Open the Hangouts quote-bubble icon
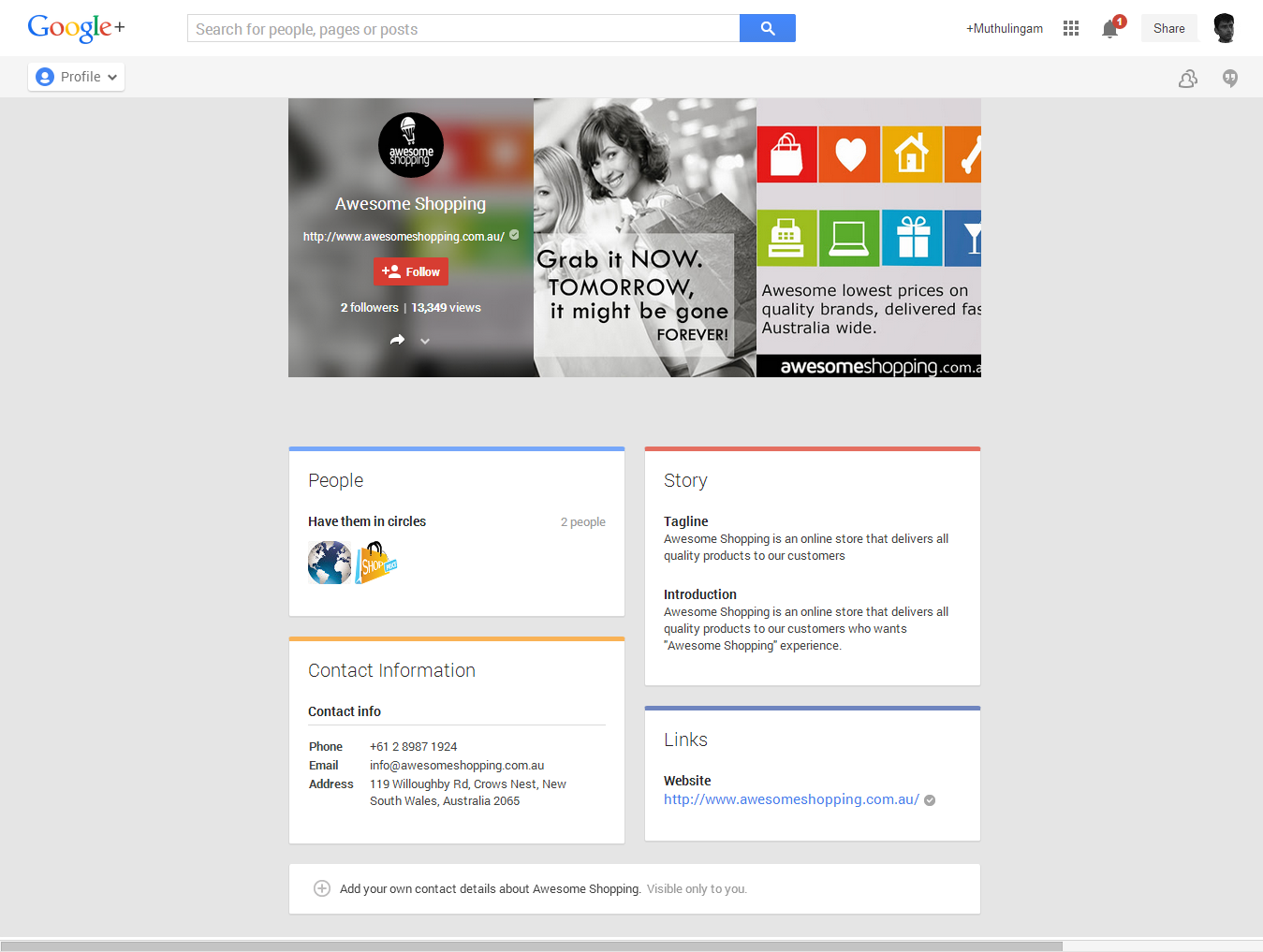Screen dimensions: 1263x952 [1230, 79]
